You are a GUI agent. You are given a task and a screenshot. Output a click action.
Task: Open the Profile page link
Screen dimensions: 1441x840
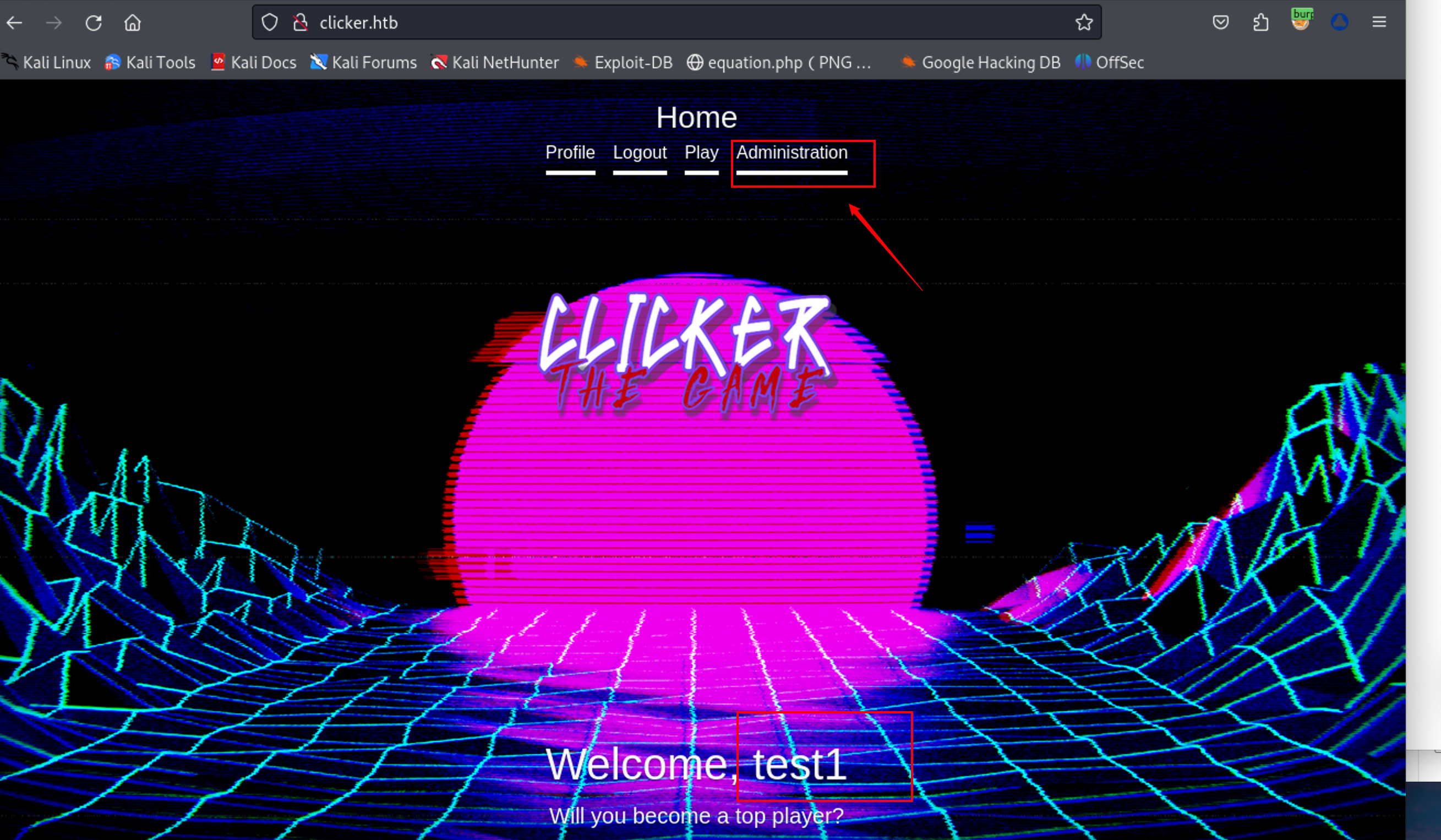coord(570,152)
